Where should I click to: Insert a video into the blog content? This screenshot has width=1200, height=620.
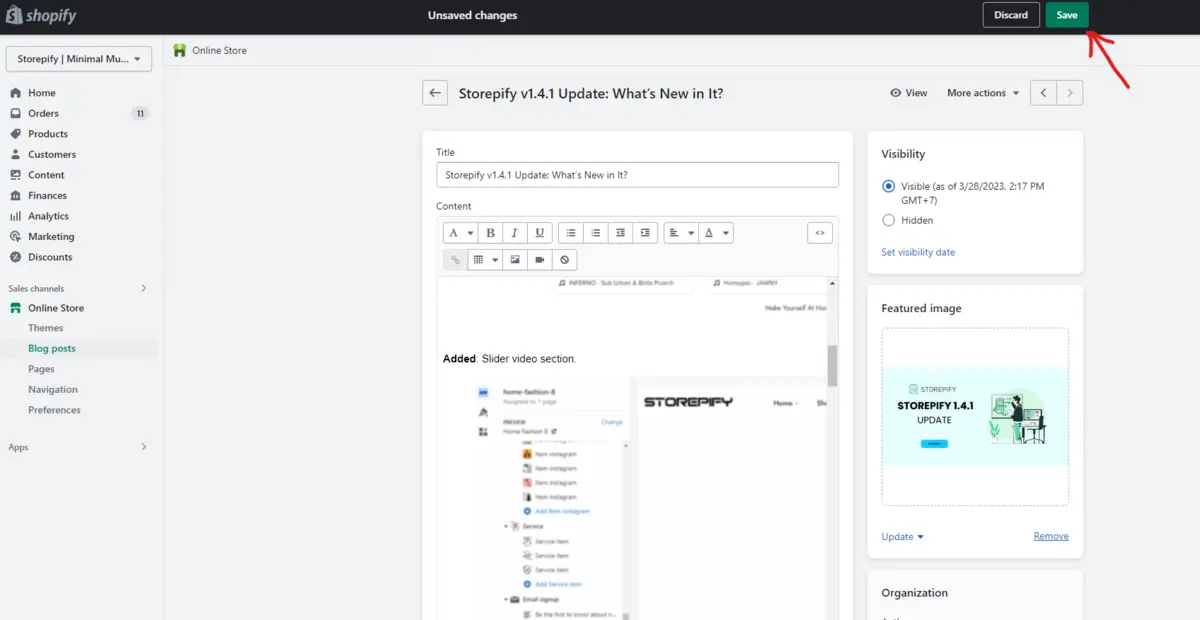(x=540, y=259)
